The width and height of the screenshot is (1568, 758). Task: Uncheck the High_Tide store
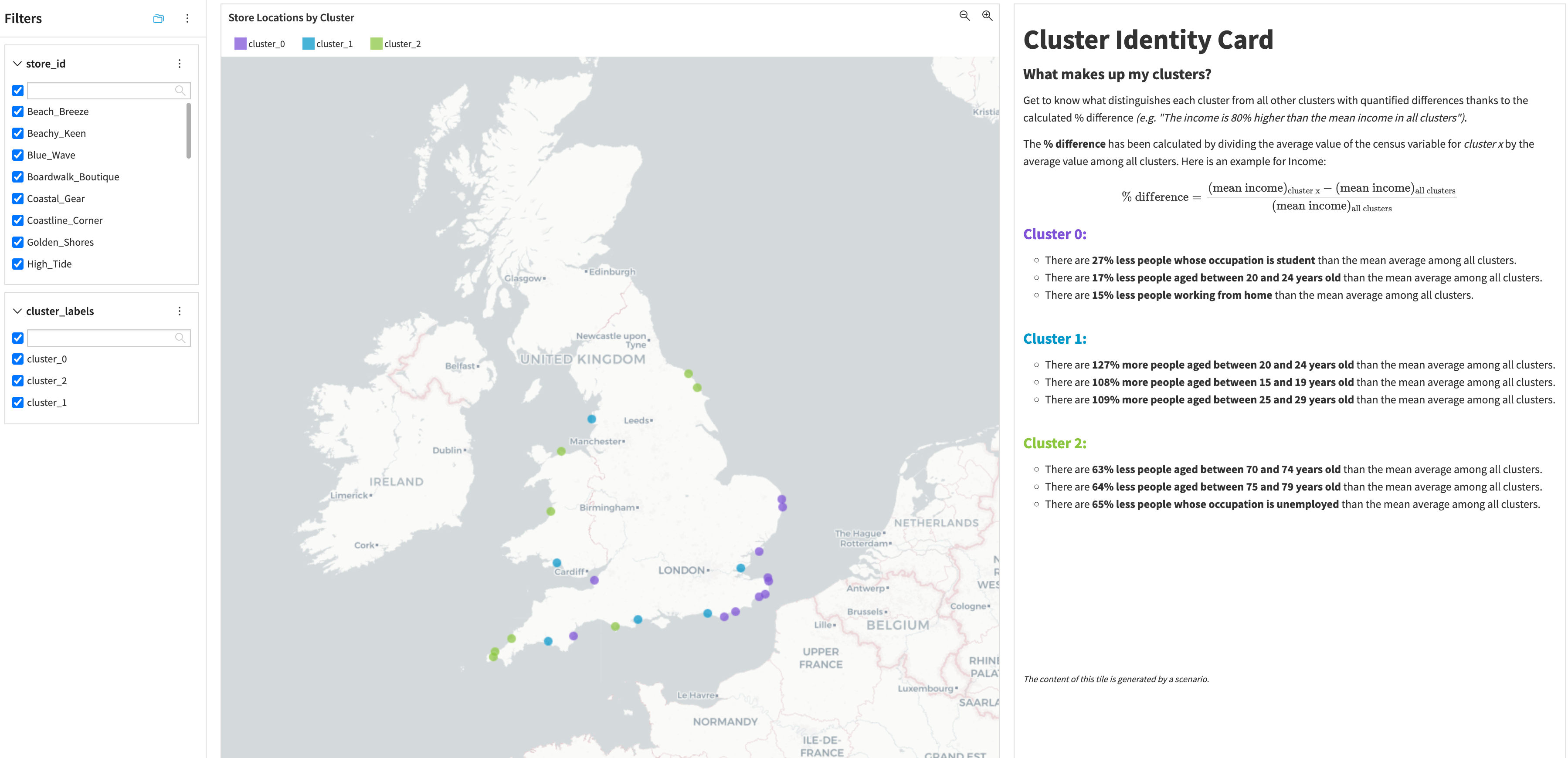pyautogui.click(x=18, y=264)
